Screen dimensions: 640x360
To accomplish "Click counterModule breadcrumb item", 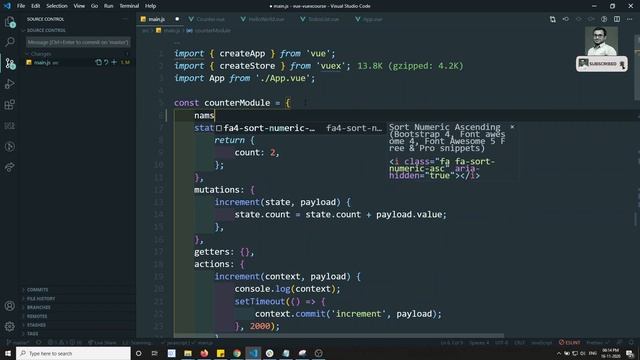I will coord(209,31).
